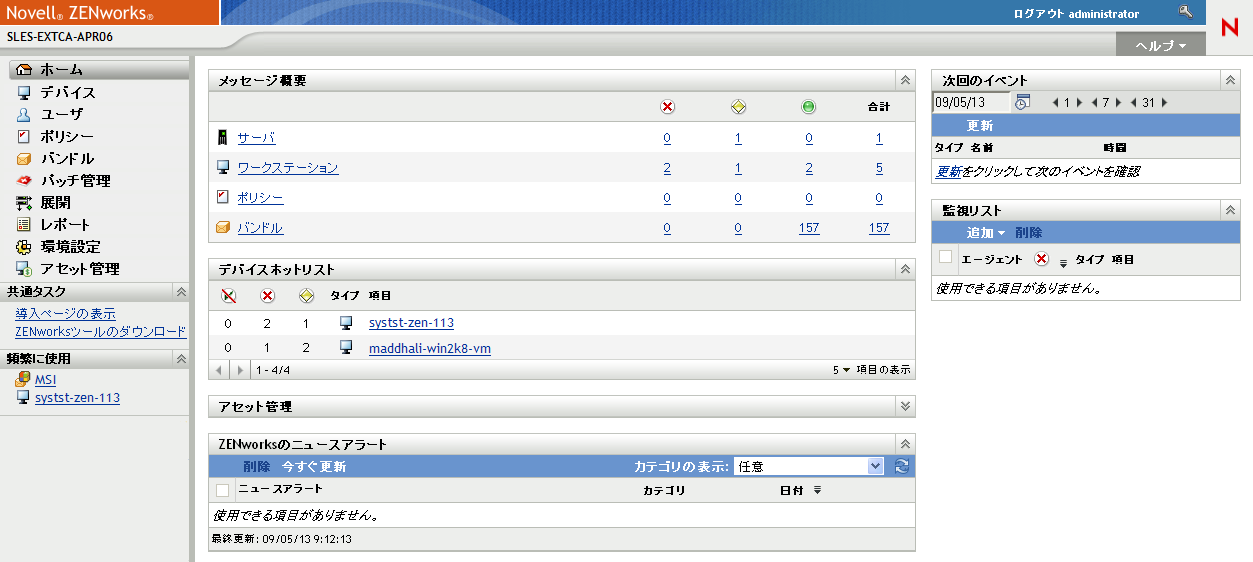The width and height of the screenshot is (1253, 562).
Task: Click the policy icon in メッセージ概要 row
Action: click(x=224, y=197)
